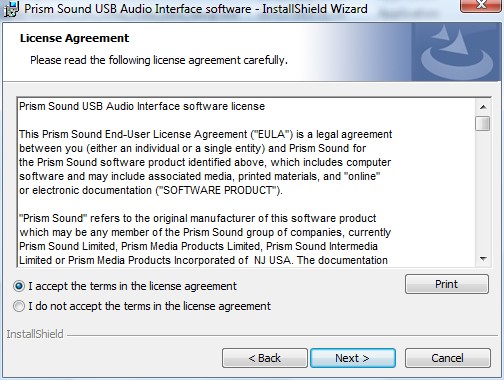Click the paragraph starting '"Prism Sound" refers to'
The height and width of the screenshot is (380, 504).
click(205, 239)
